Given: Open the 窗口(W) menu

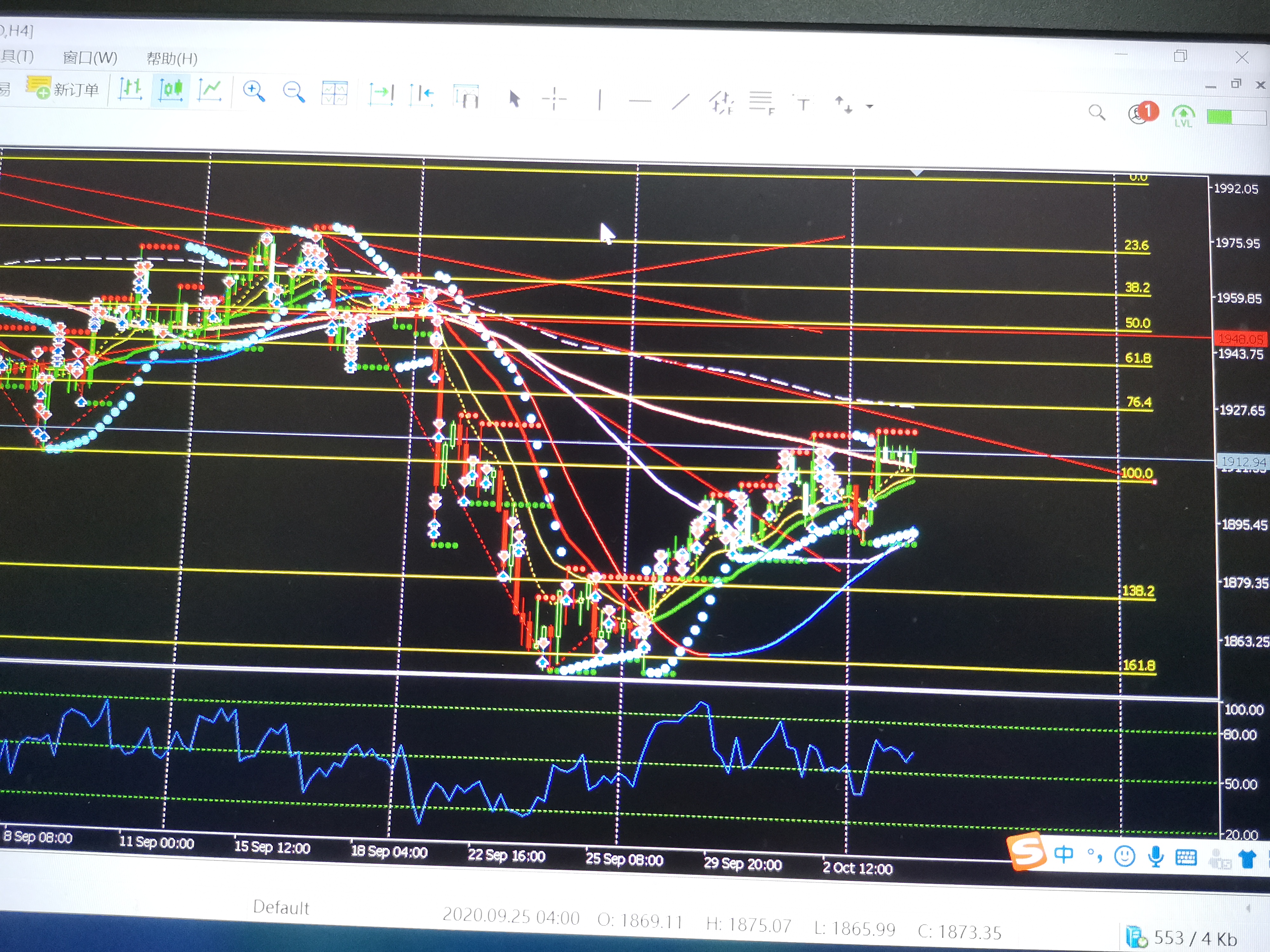Looking at the screenshot, I should (x=90, y=57).
